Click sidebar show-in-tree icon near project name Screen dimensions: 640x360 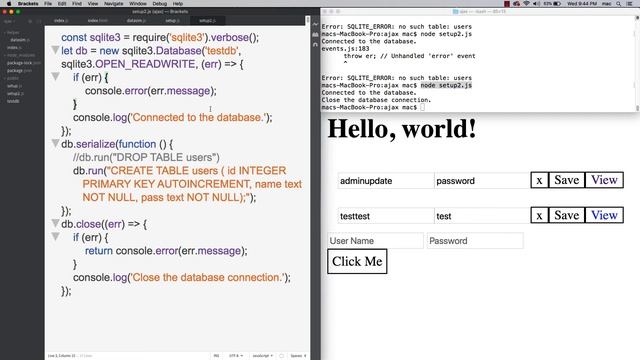[x=30, y=21]
